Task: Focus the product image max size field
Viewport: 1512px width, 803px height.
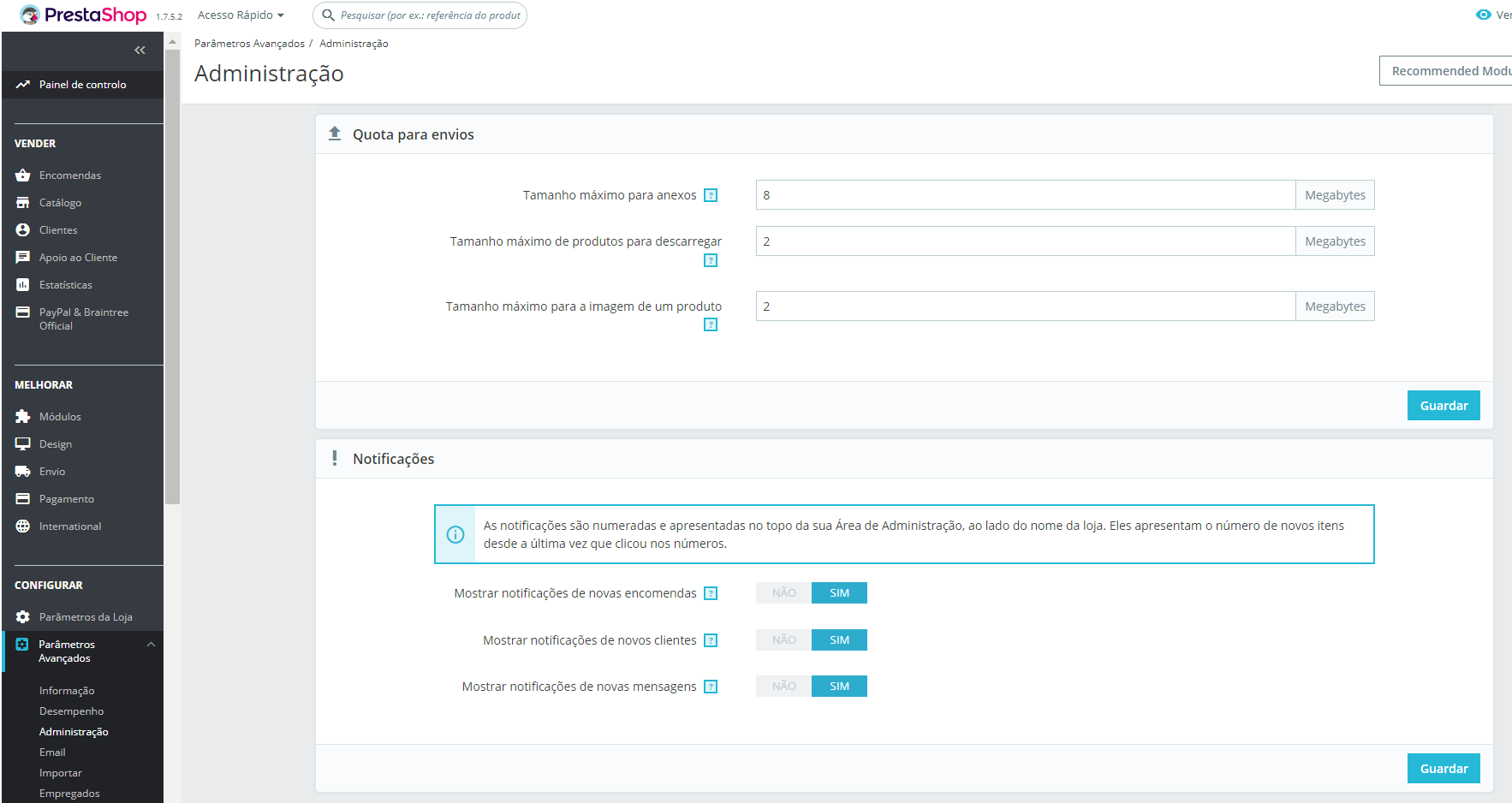Action: 1026,306
